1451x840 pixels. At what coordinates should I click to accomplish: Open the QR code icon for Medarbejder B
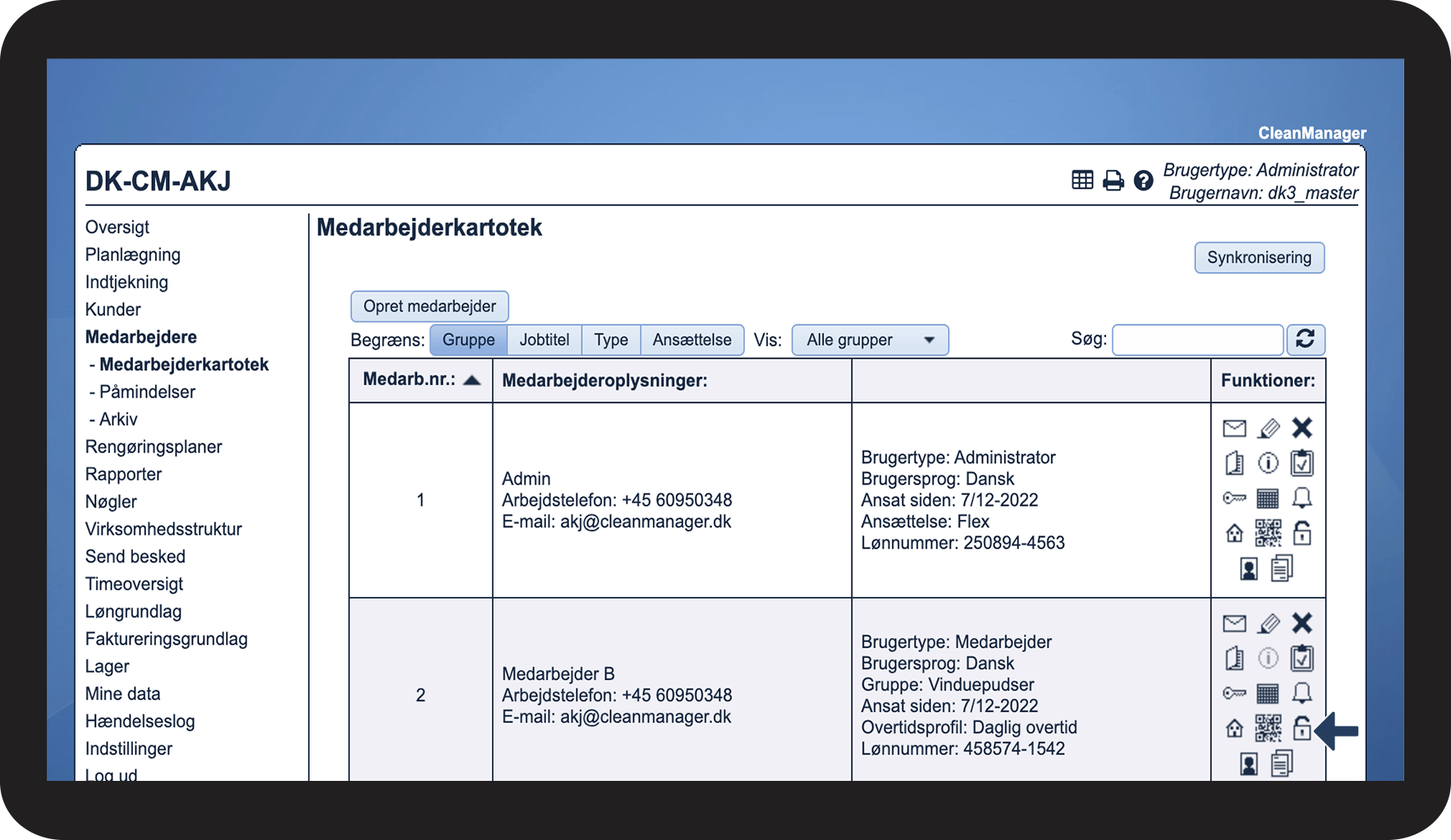tap(1268, 728)
